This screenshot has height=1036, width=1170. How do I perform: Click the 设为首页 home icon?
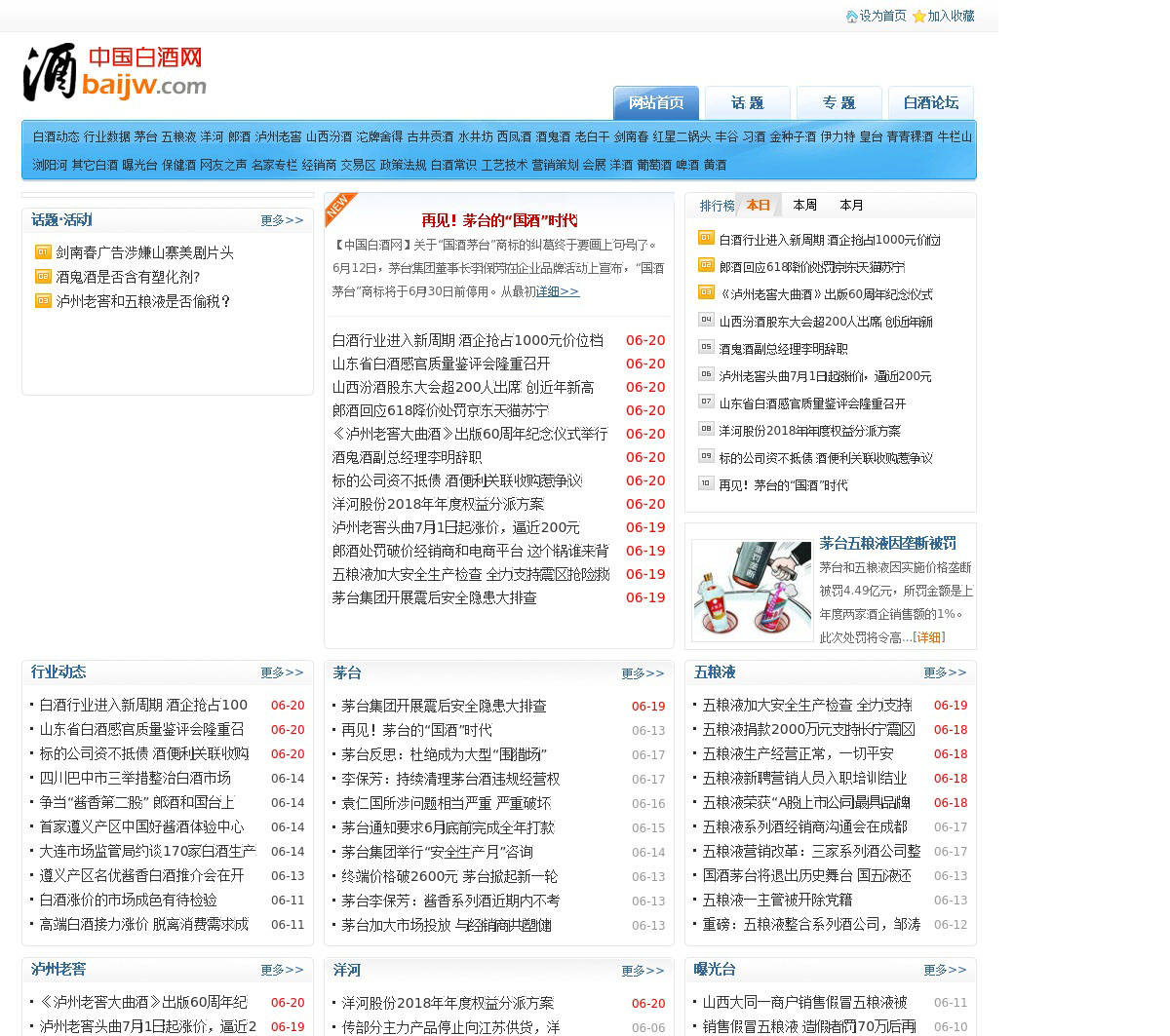(851, 17)
